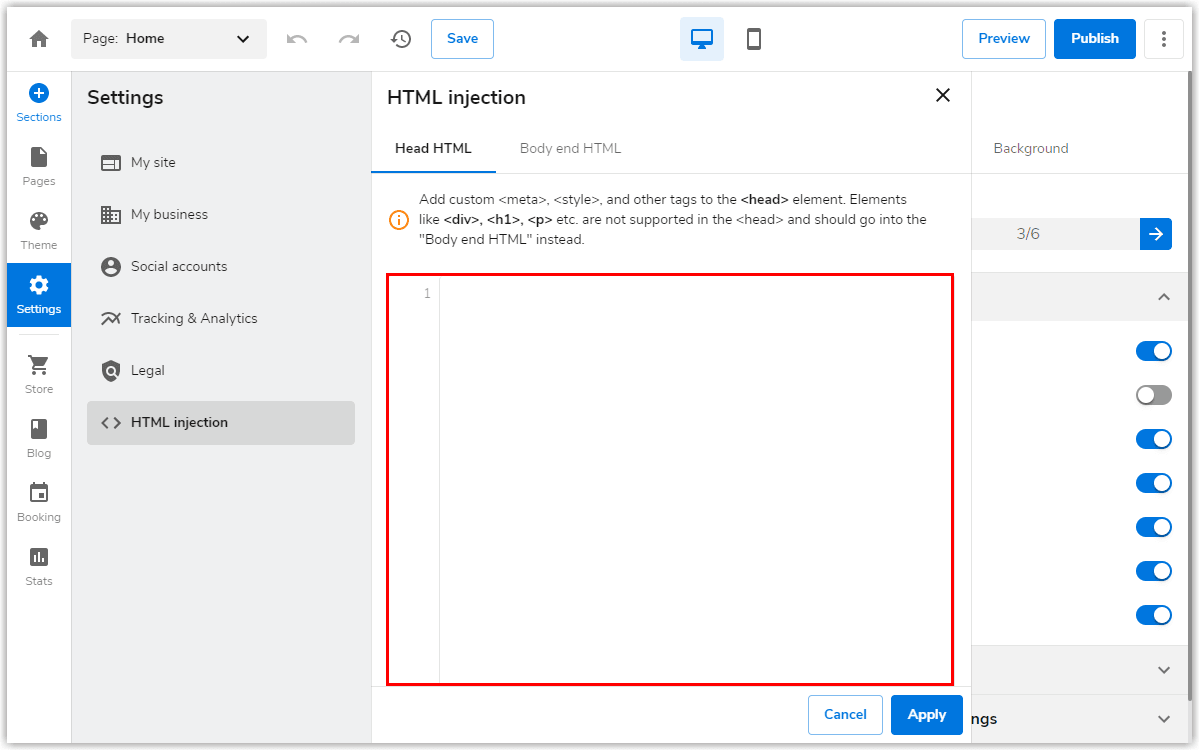Image resolution: width=1200 pixels, height=751 pixels.
Task: Open Booking in the sidebar
Action: [x=39, y=503]
